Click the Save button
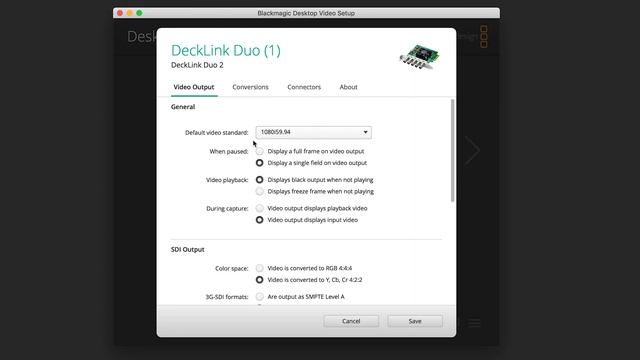The width and height of the screenshot is (640, 360). (x=415, y=321)
